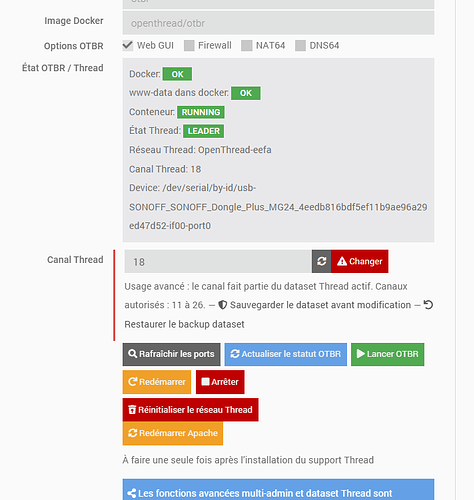
Task: Enable the Firewall checkbox
Action: tap(189, 46)
